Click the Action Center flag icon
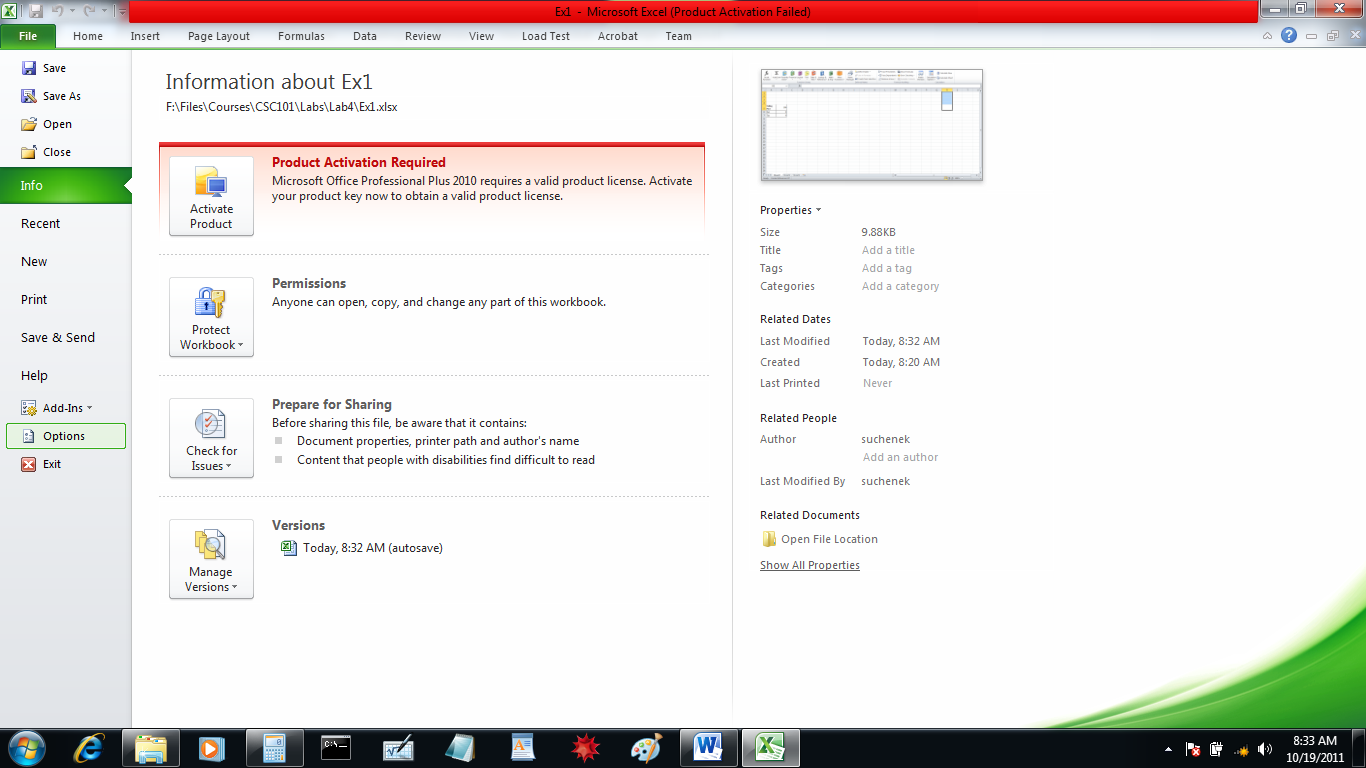The width and height of the screenshot is (1366, 768). (x=1193, y=749)
